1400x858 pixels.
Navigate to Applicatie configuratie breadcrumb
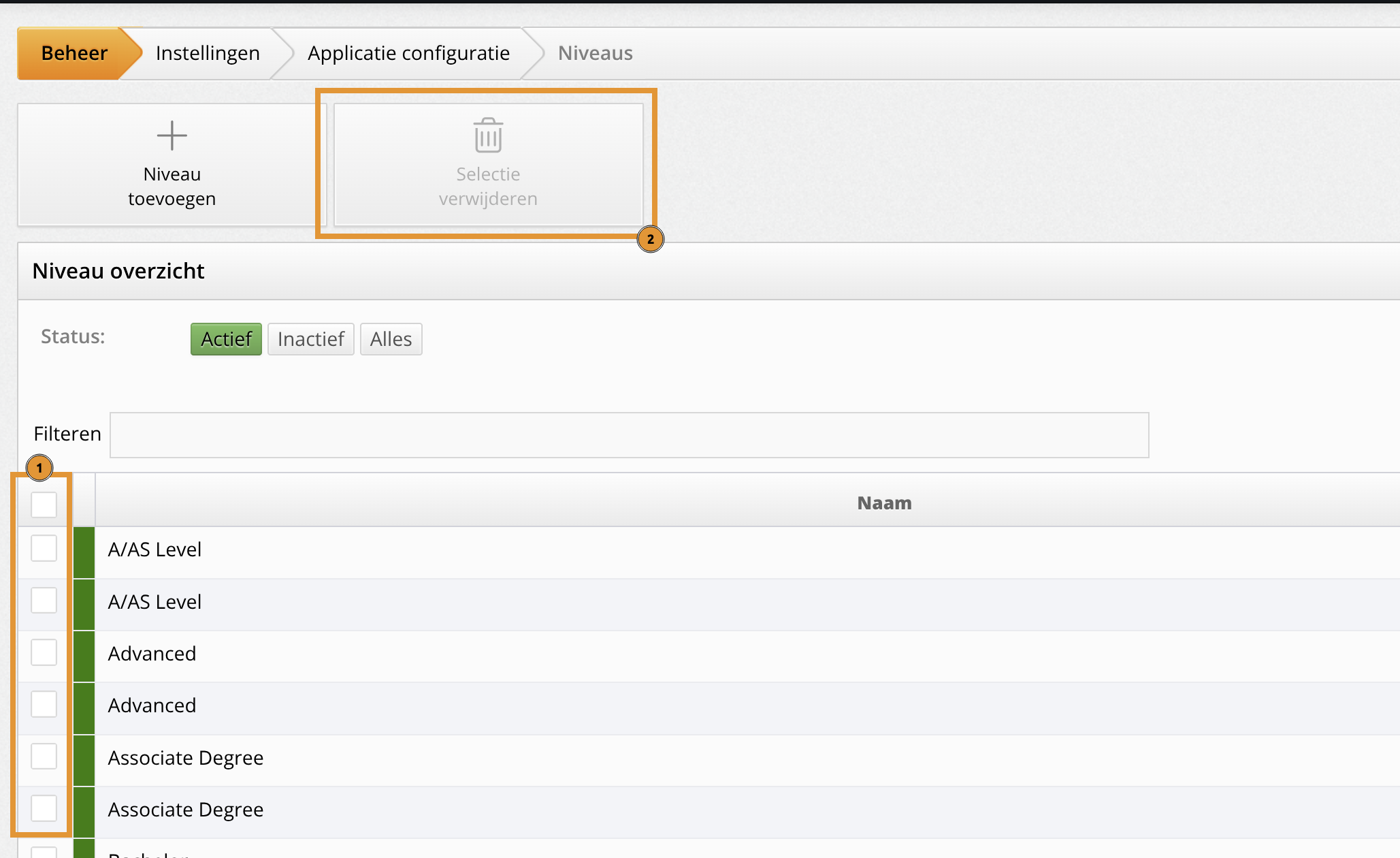tap(408, 53)
